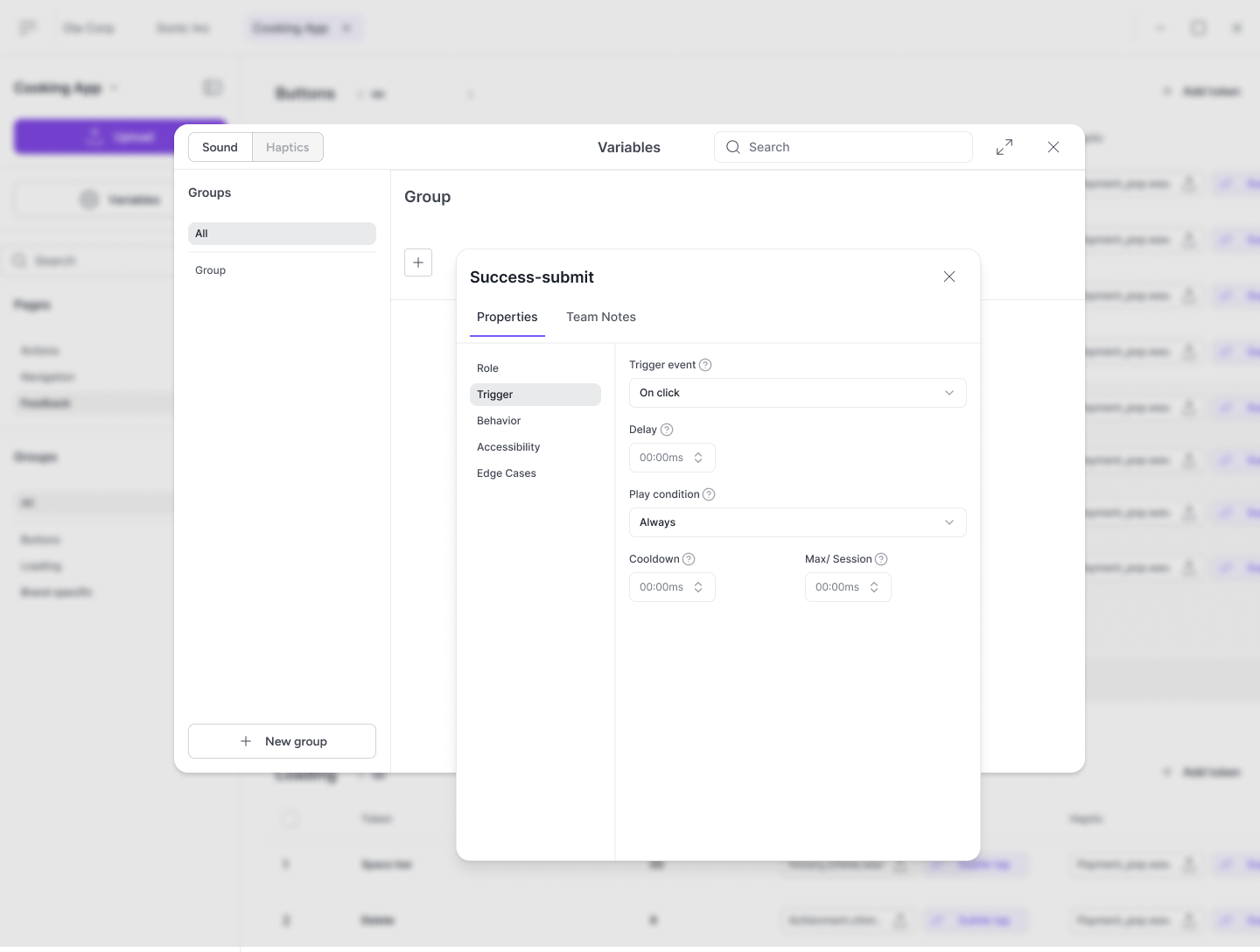The height and width of the screenshot is (952, 1260).
Task: Open the Team Notes tab
Action: point(601,317)
